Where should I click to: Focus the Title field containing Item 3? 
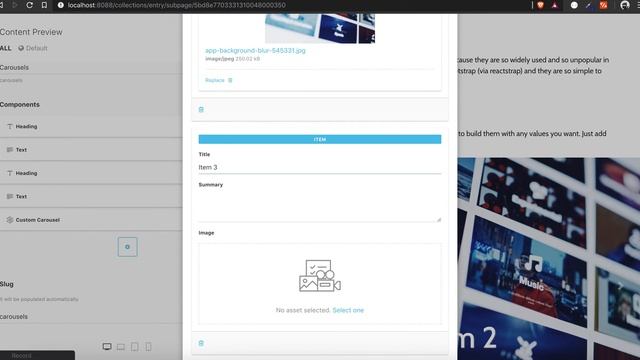[x=320, y=167]
